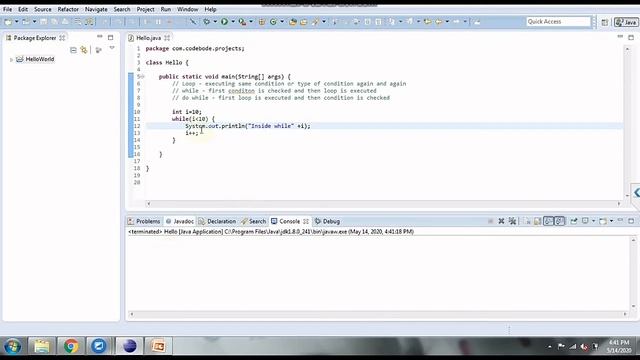Click the Open Console icon
This screenshot has width=640, height=360.
click(x=603, y=221)
